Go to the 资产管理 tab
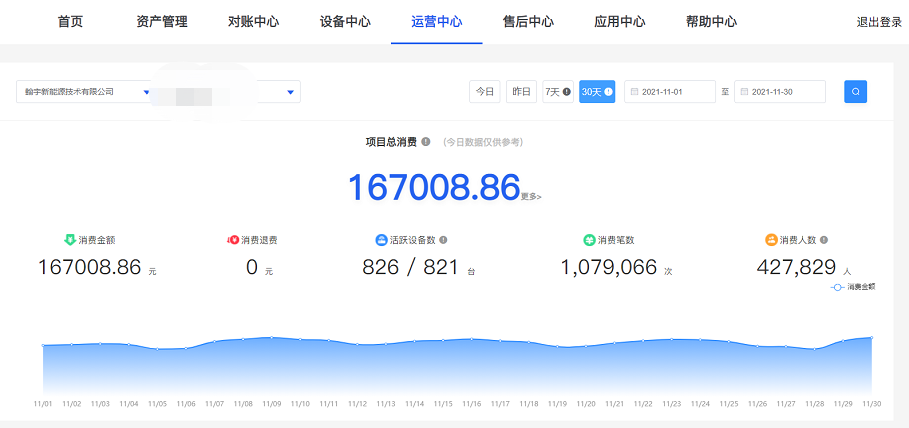This screenshot has width=909, height=428. coord(162,21)
